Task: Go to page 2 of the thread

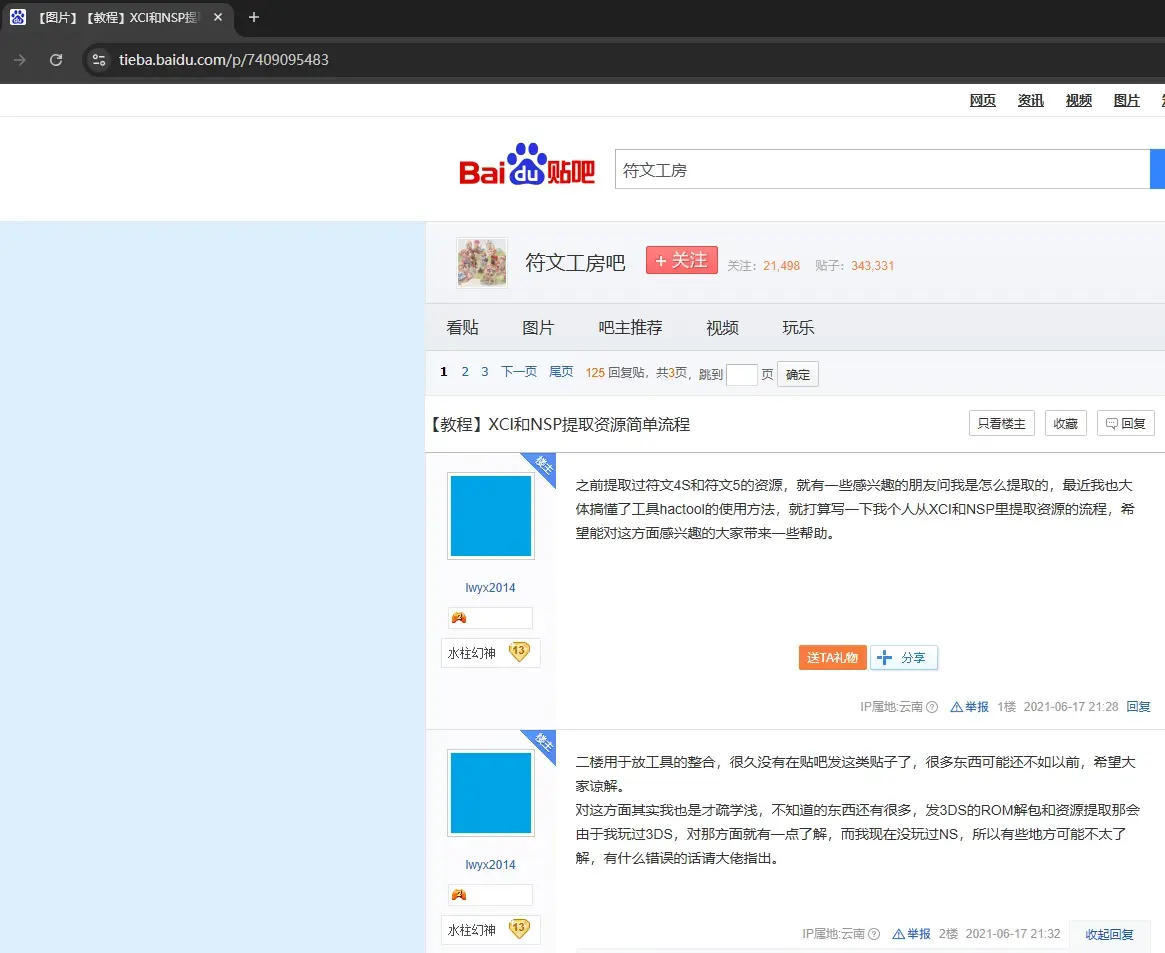Action: [465, 371]
